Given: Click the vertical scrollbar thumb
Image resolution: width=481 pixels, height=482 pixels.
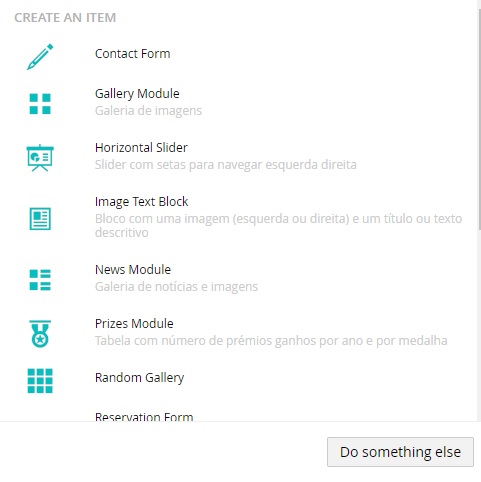Looking at the screenshot, I should click(479, 120).
